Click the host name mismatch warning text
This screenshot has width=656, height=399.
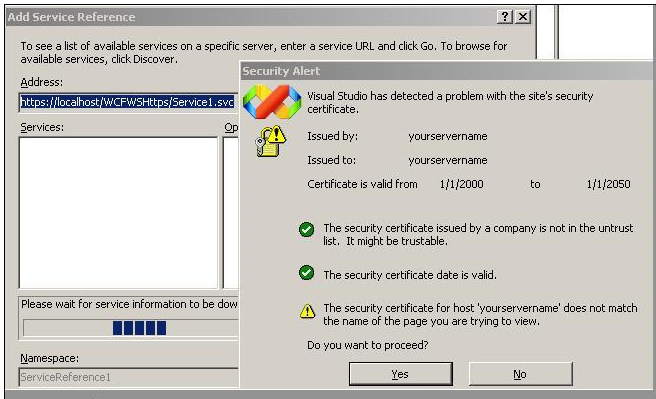click(x=480, y=315)
